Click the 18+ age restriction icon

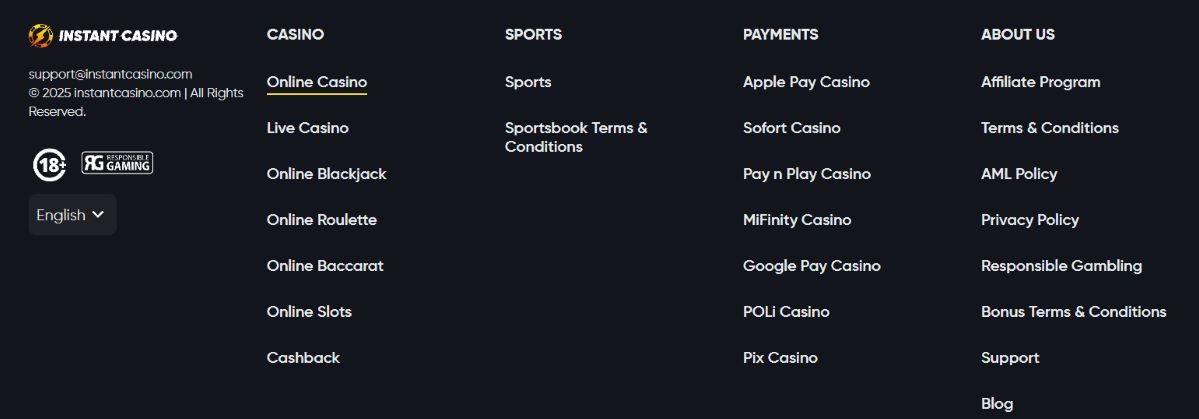50,164
